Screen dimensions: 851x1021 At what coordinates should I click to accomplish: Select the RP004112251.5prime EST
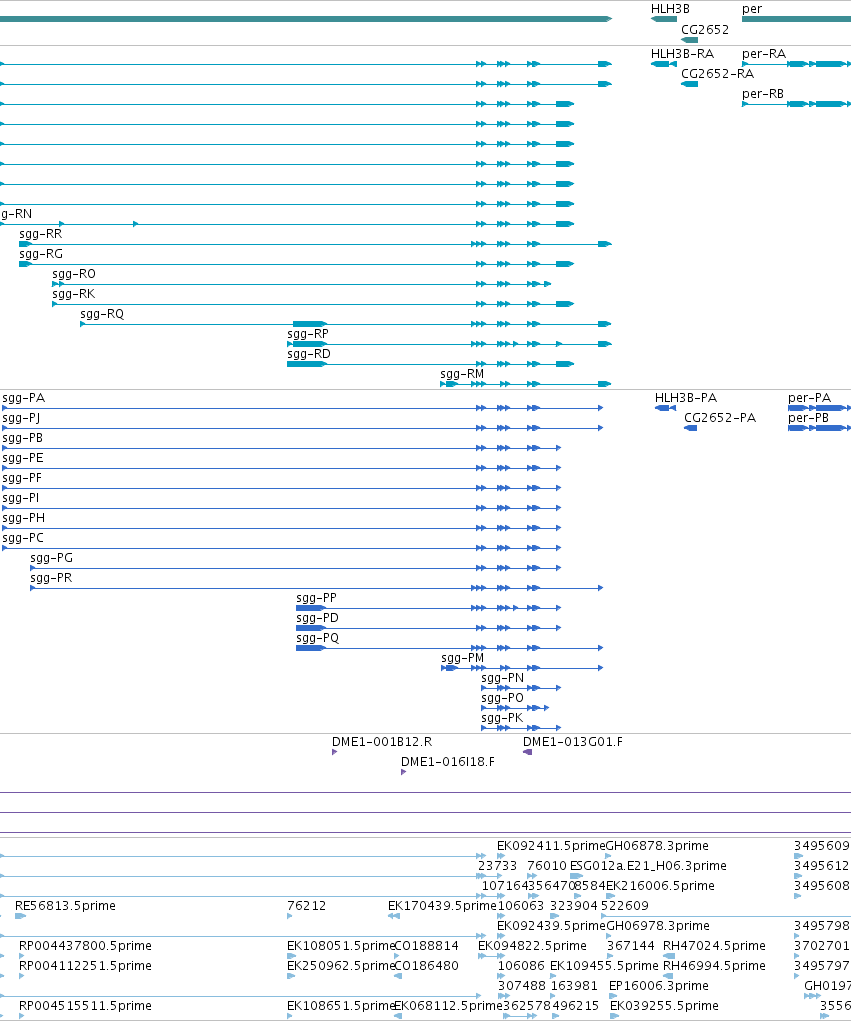21,976
